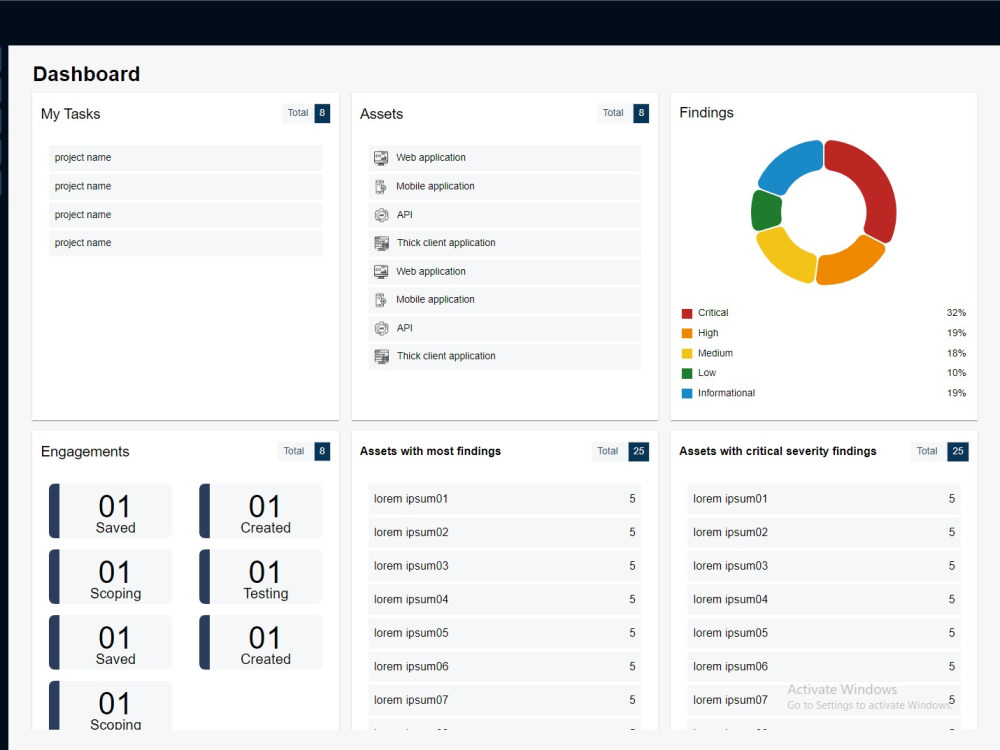Viewport: 1000px width, 750px height.
Task: Click the Assets panel Total 8 badge
Action: [624, 113]
